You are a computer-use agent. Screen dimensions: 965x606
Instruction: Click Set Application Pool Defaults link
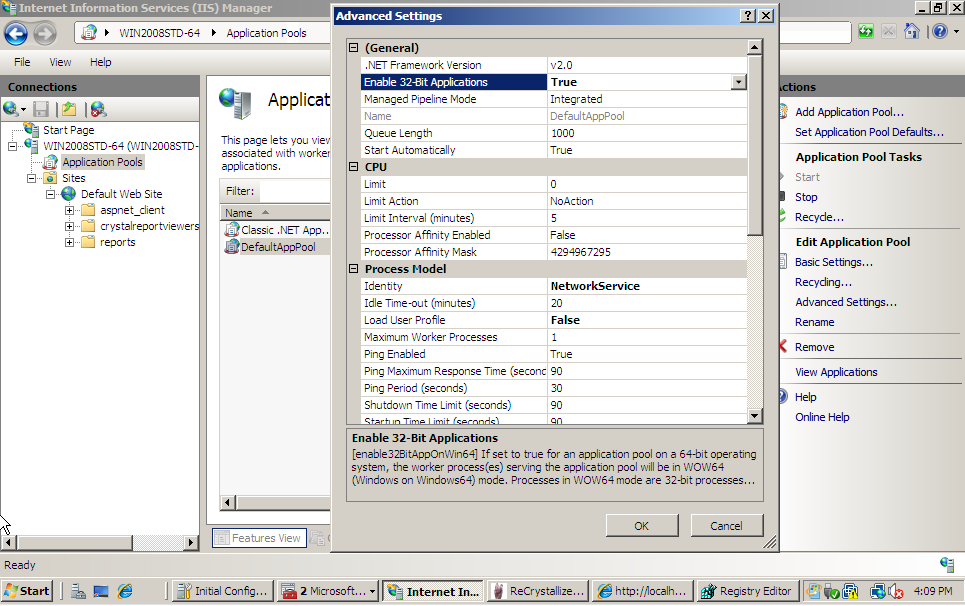(x=869, y=132)
